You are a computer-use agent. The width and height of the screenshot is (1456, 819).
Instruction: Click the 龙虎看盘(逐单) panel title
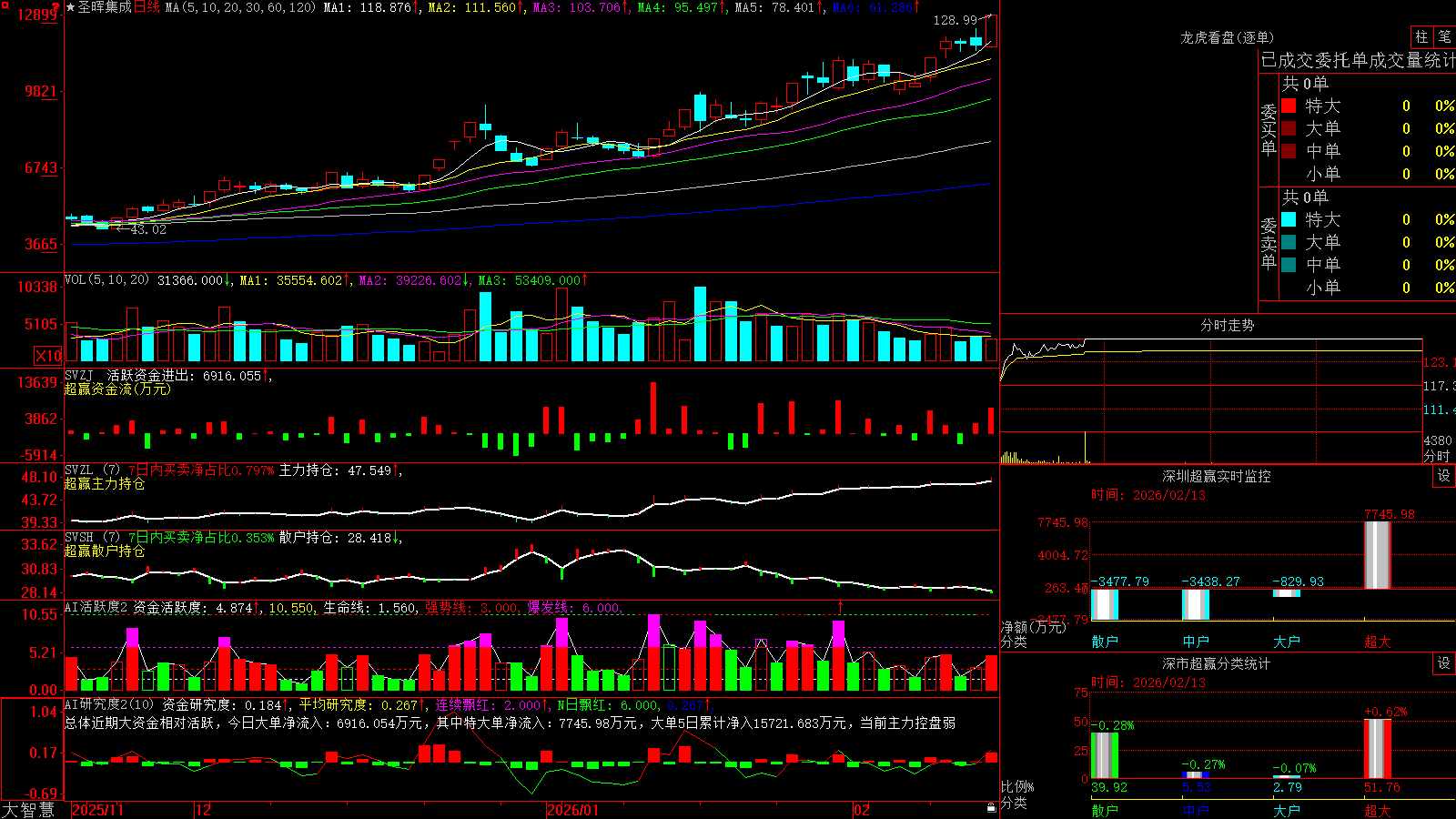1227,37
